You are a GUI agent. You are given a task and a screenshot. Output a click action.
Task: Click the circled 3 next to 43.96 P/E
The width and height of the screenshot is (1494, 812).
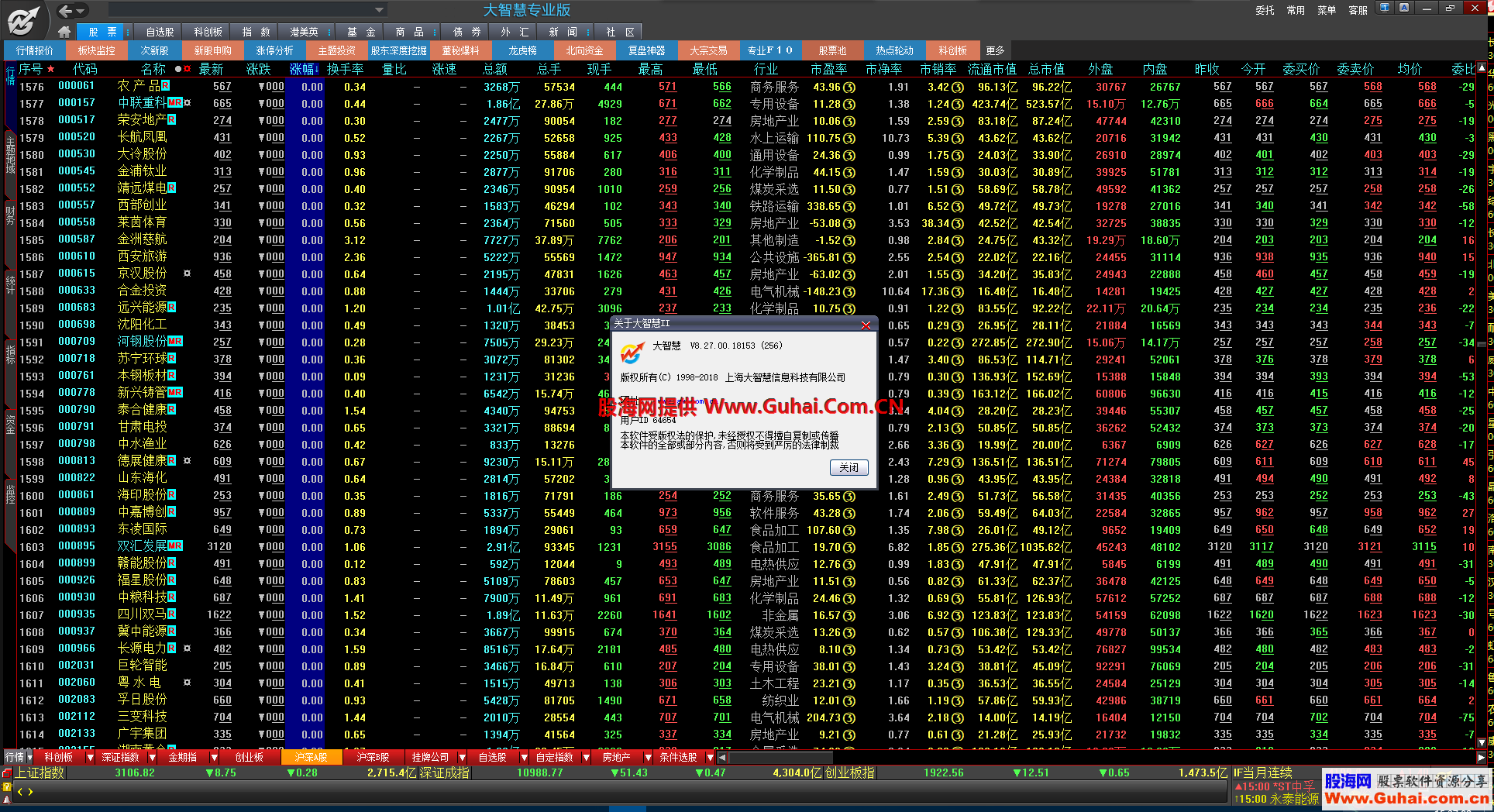[x=849, y=87]
